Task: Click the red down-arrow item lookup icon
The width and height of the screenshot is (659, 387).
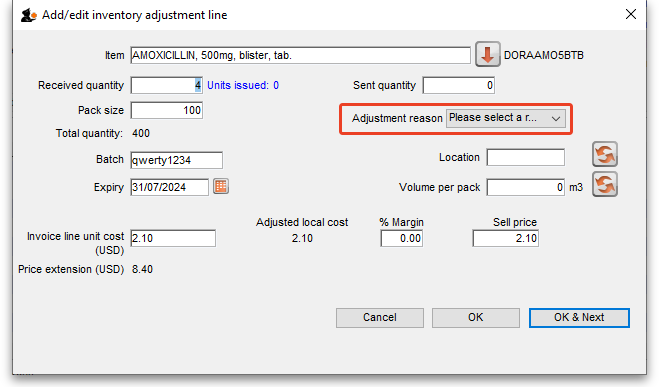Action: point(488,55)
